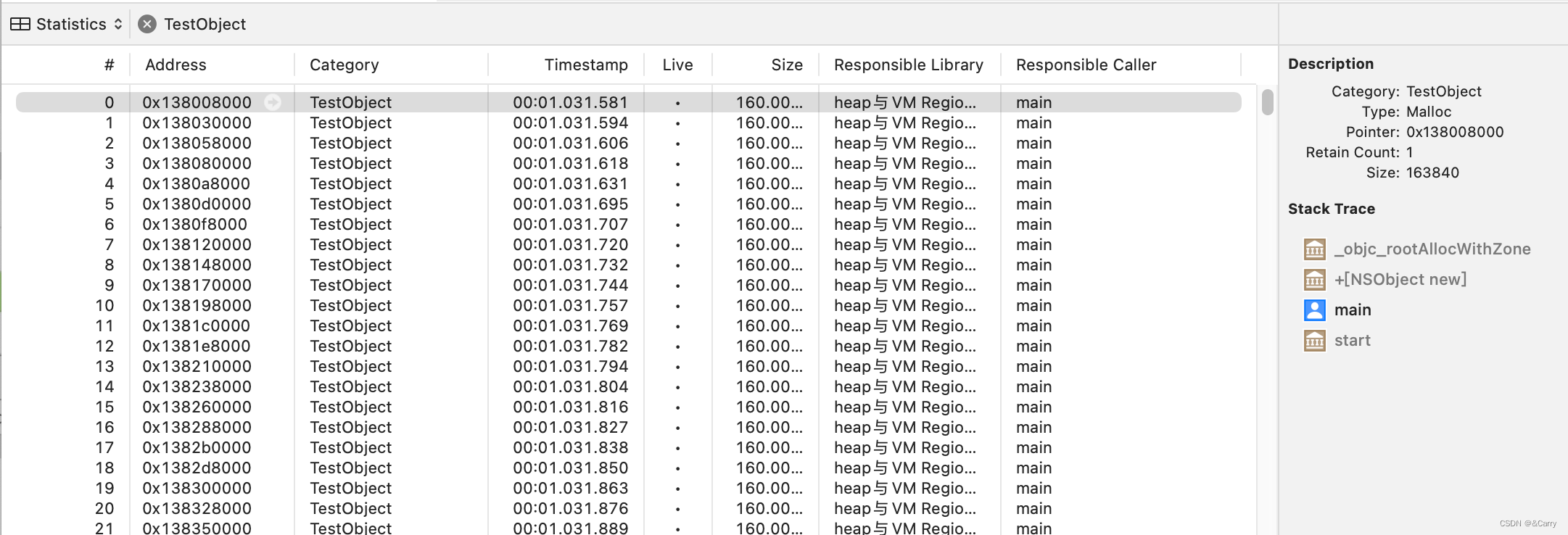Click the Stack Trace section heading
This screenshot has height=535, width=1568.
[x=1331, y=209]
